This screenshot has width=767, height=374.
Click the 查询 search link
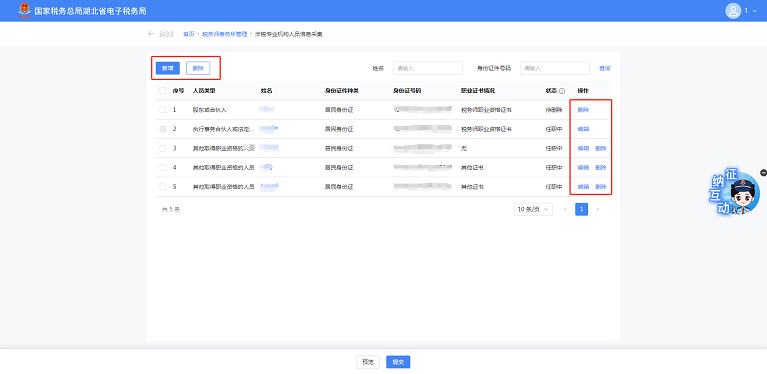click(x=605, y=68)
